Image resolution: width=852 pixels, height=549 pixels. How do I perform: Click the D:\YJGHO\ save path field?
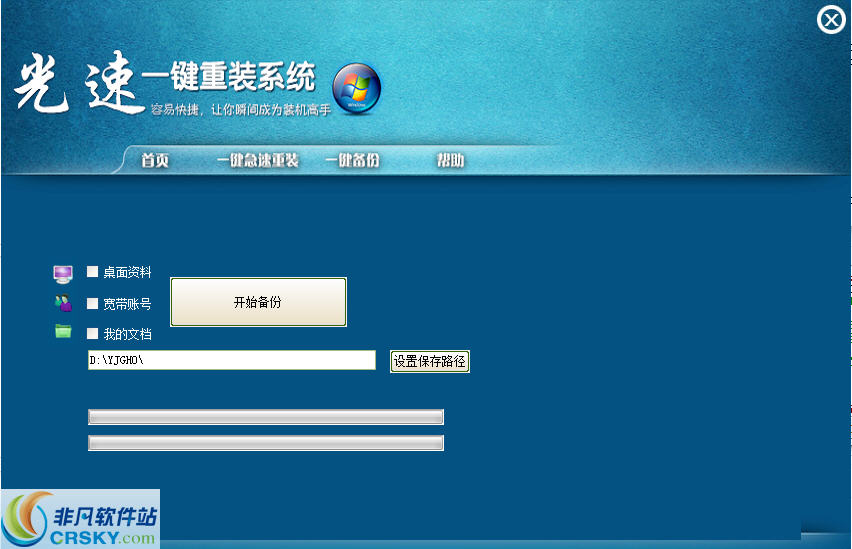click(231, 360)
